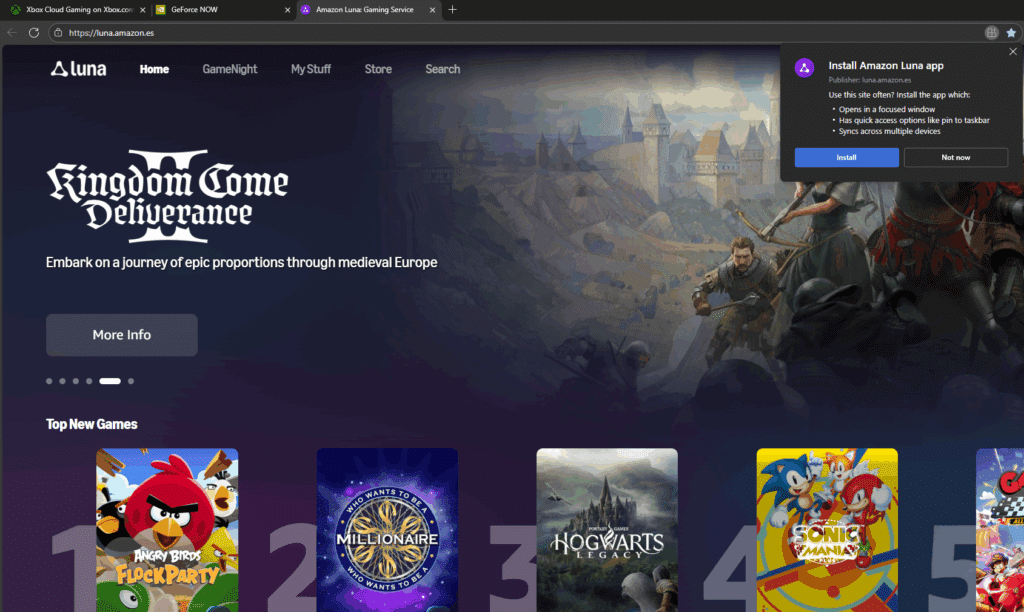Go to GameNight section
1024x612 pixels.
click(230, 69)
